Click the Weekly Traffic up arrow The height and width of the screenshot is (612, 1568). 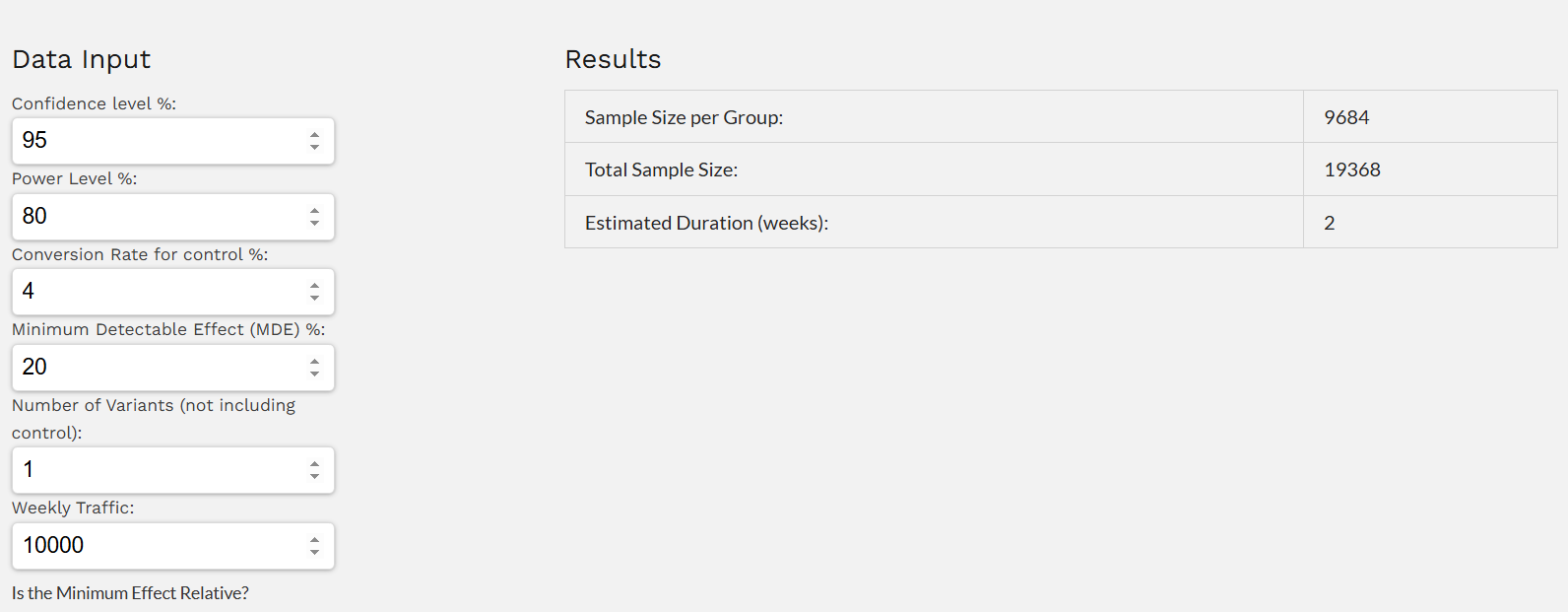pyautogui.click(x=313, y=539)
